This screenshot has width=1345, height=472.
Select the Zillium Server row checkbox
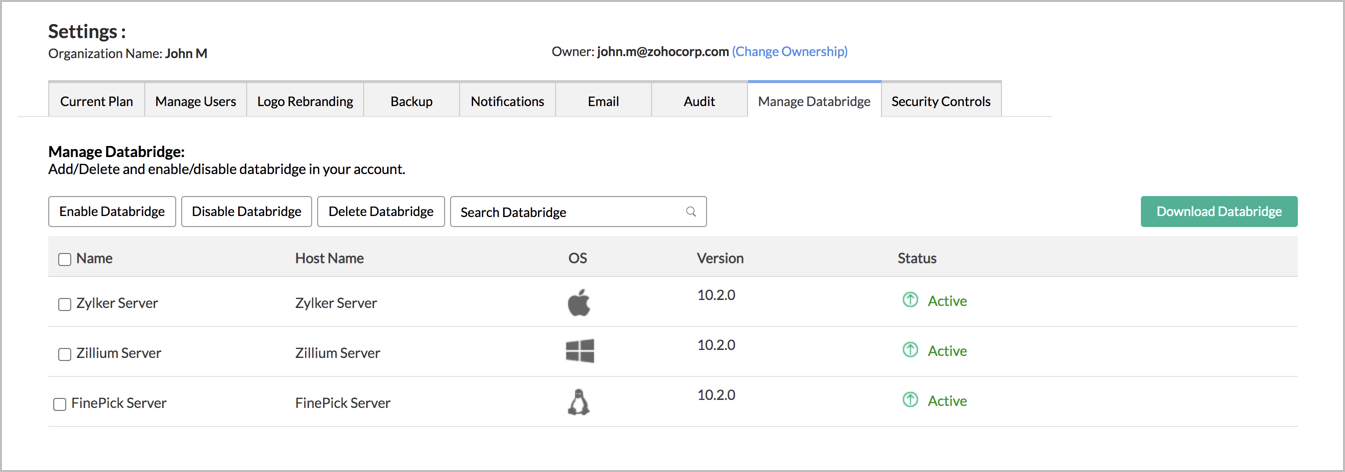point(64,354)
